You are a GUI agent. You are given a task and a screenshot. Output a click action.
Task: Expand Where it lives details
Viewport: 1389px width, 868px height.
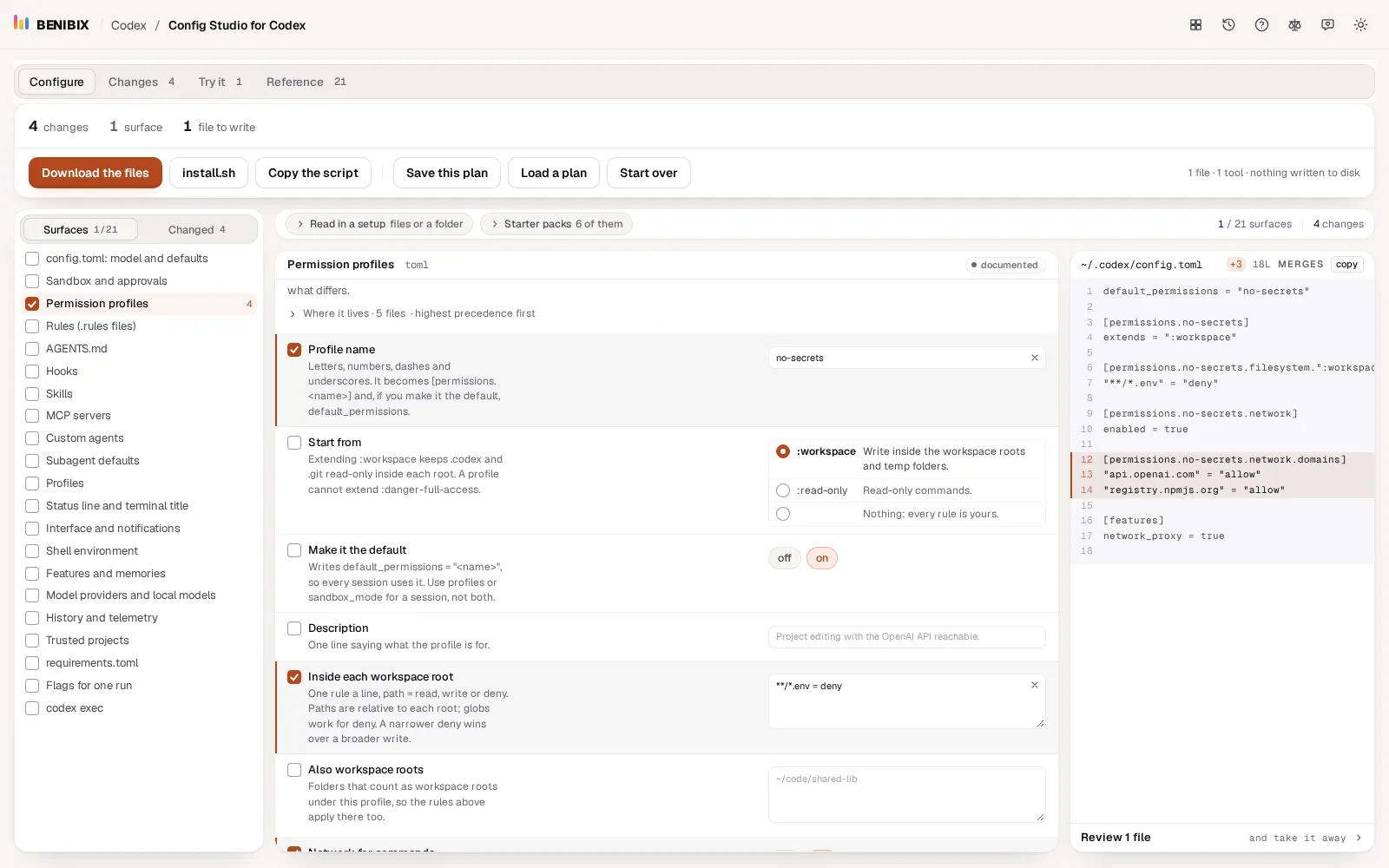coord(411,313)
